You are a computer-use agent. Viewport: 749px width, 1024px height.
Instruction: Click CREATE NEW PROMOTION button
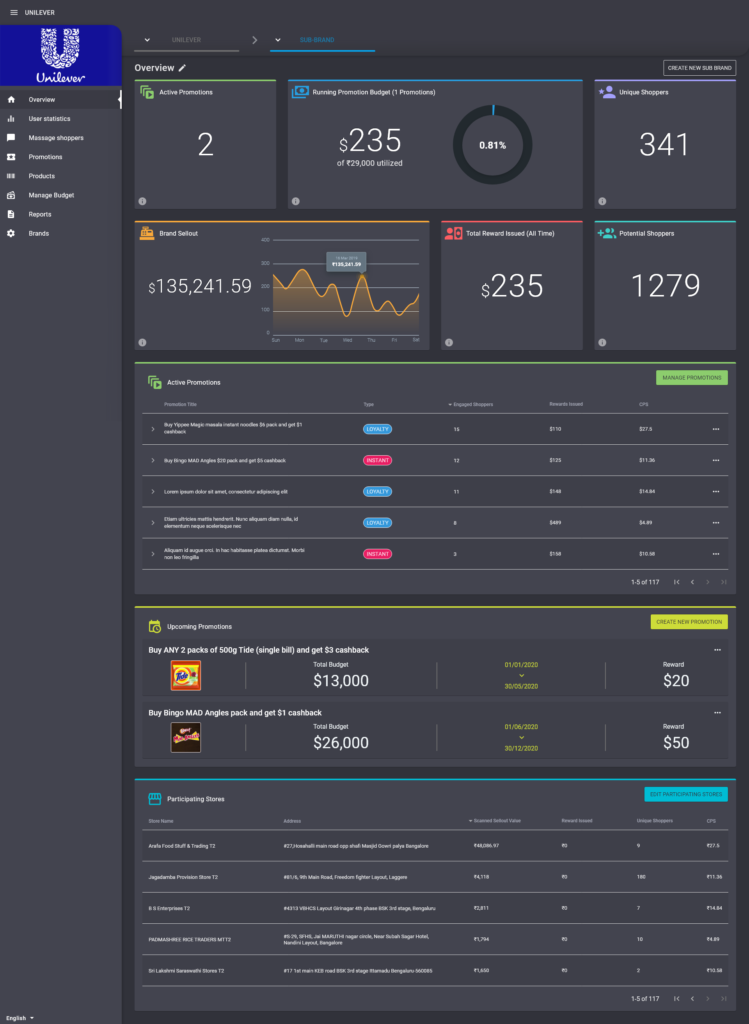(689, 622)
